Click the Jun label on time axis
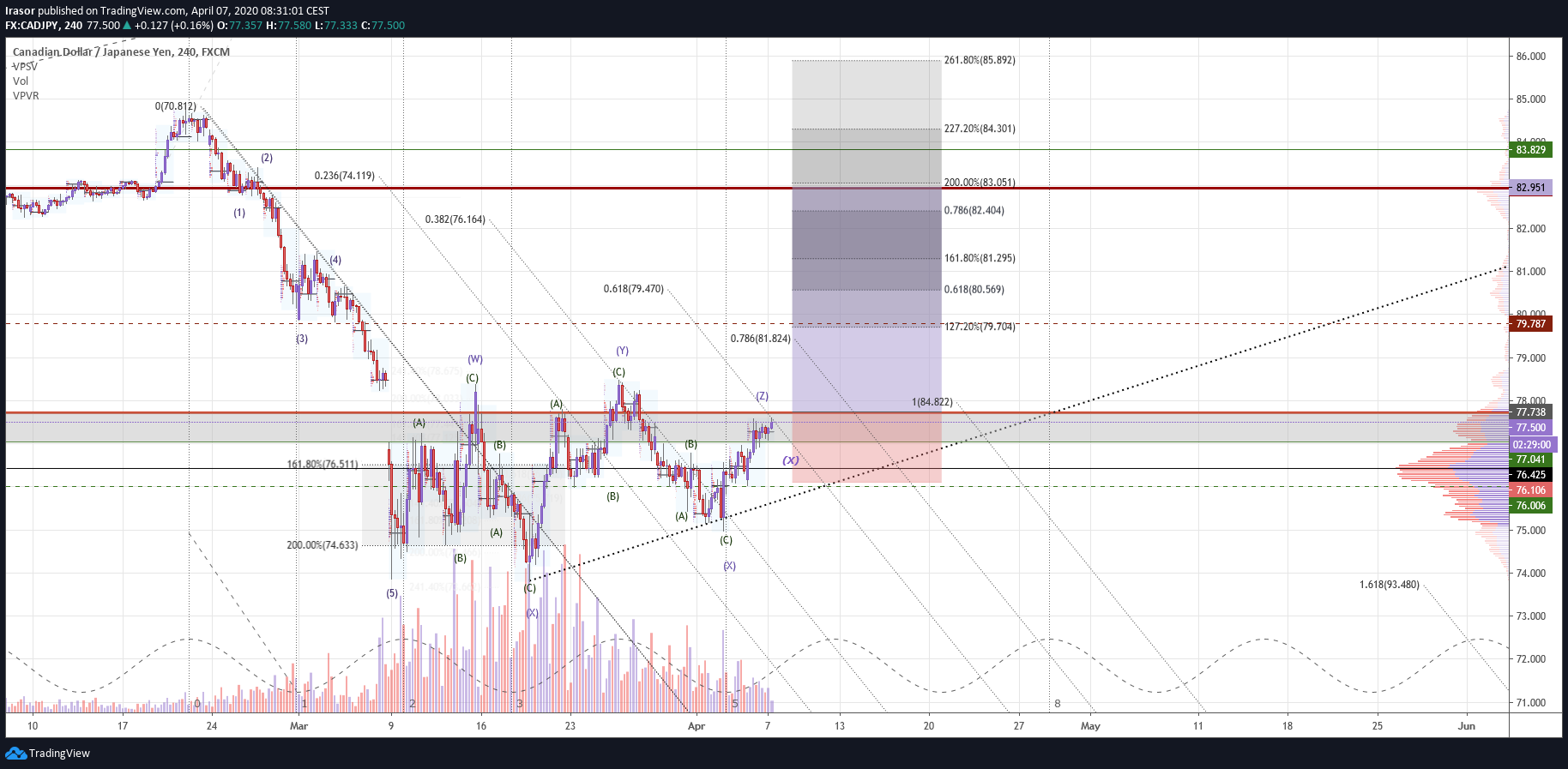The image size is (1568, 769). pyautogui.click(x=1467, y=726)
